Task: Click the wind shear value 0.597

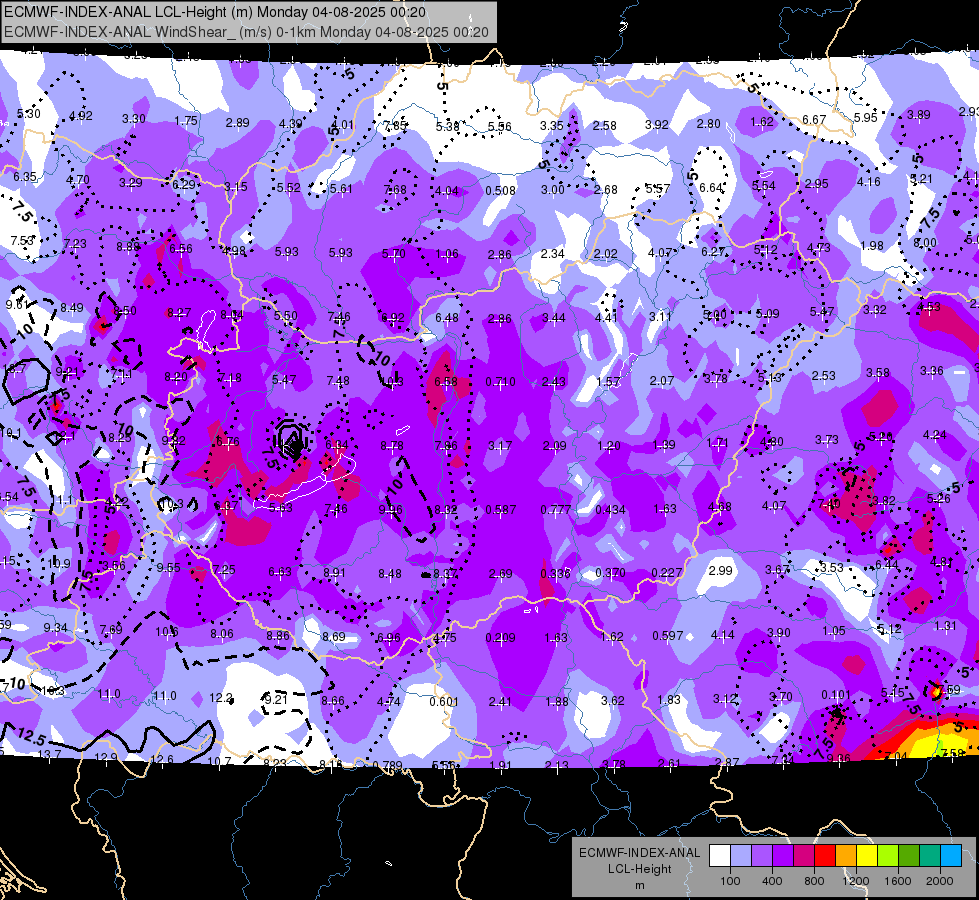Action: pos(667,636)
